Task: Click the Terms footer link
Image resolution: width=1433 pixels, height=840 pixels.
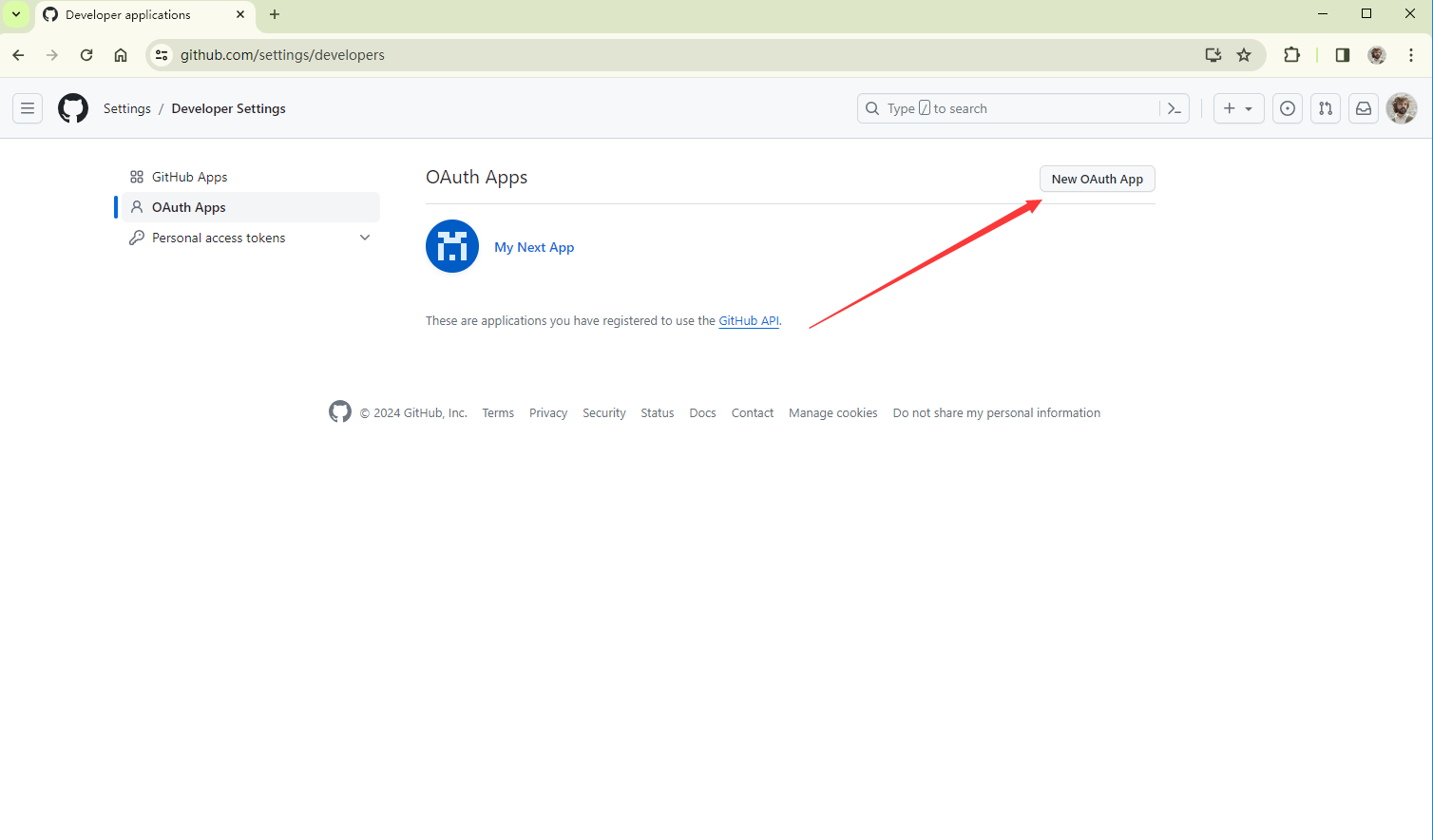Action: (498, 412)
